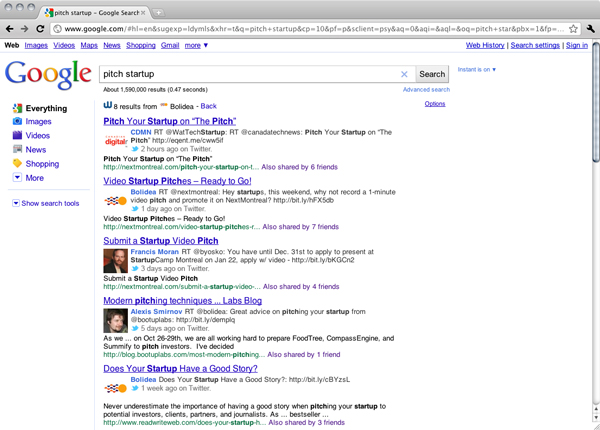This screenshot has width=600, height=430.
Task: Click the Videos icon in the sidebar
Action: click(x=17, y=135)
